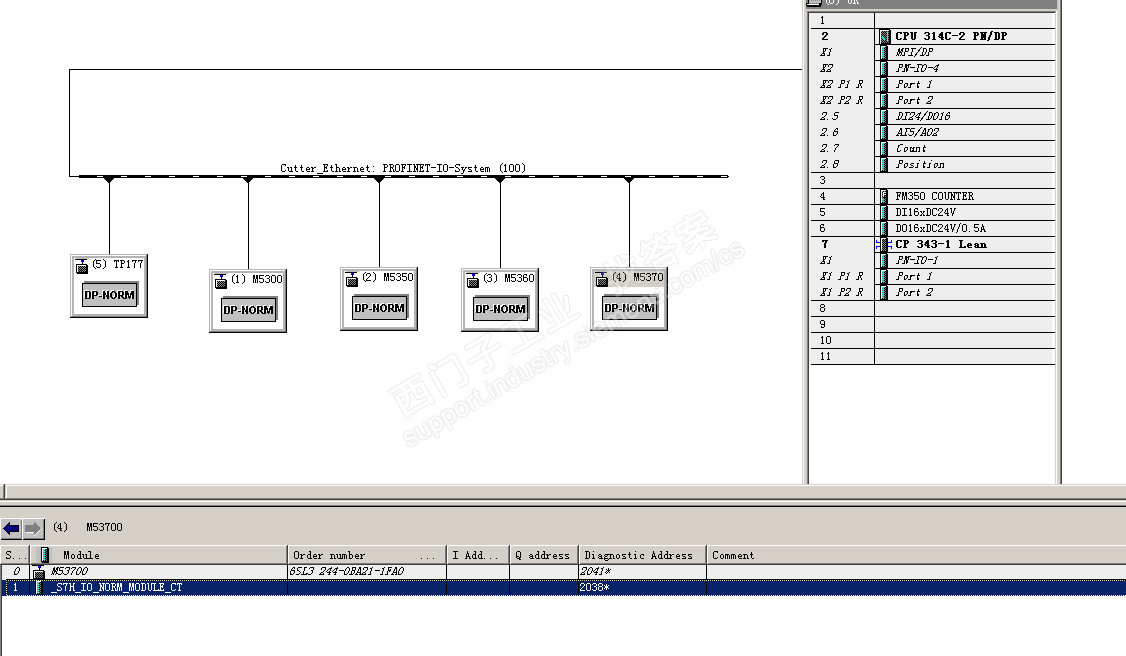This screenshot has width=1126, height=656.
Task: Click order number 6SL3 244-0BA21-1FA0 cell
Action: coord(367,571)
